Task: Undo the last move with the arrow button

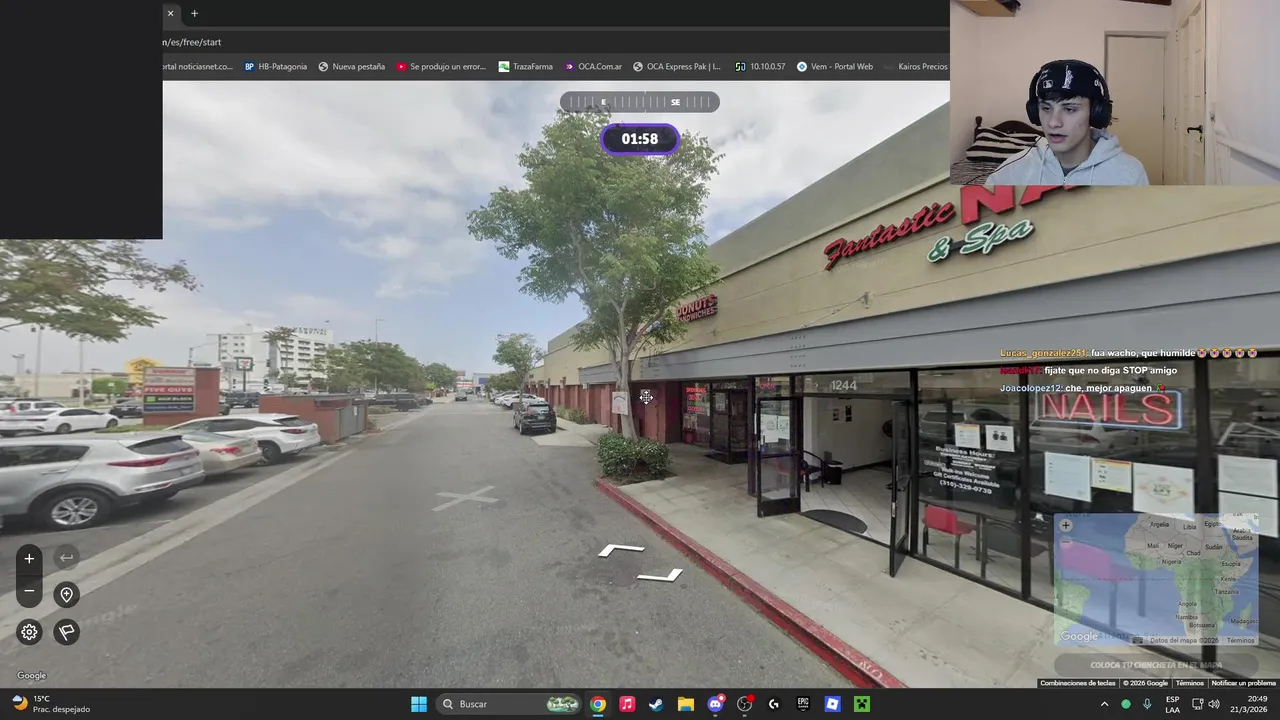Action: (x=66, y=558)
